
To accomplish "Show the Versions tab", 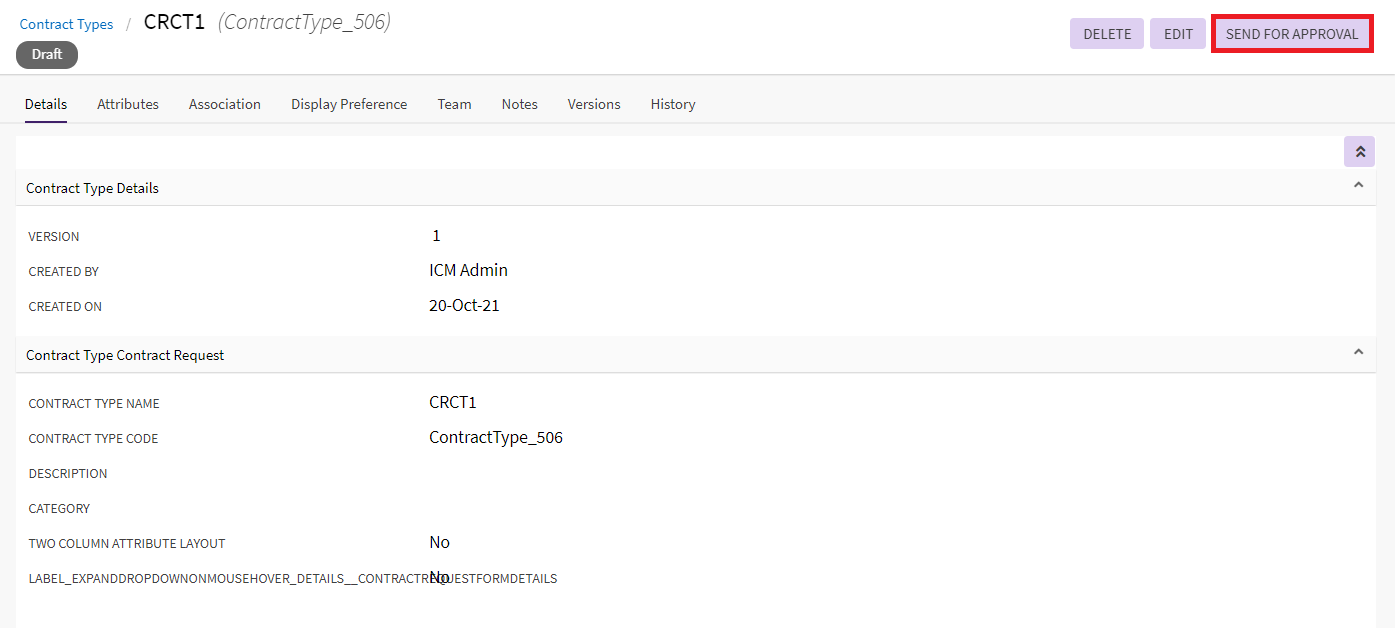I will click(x=594, y=104).
